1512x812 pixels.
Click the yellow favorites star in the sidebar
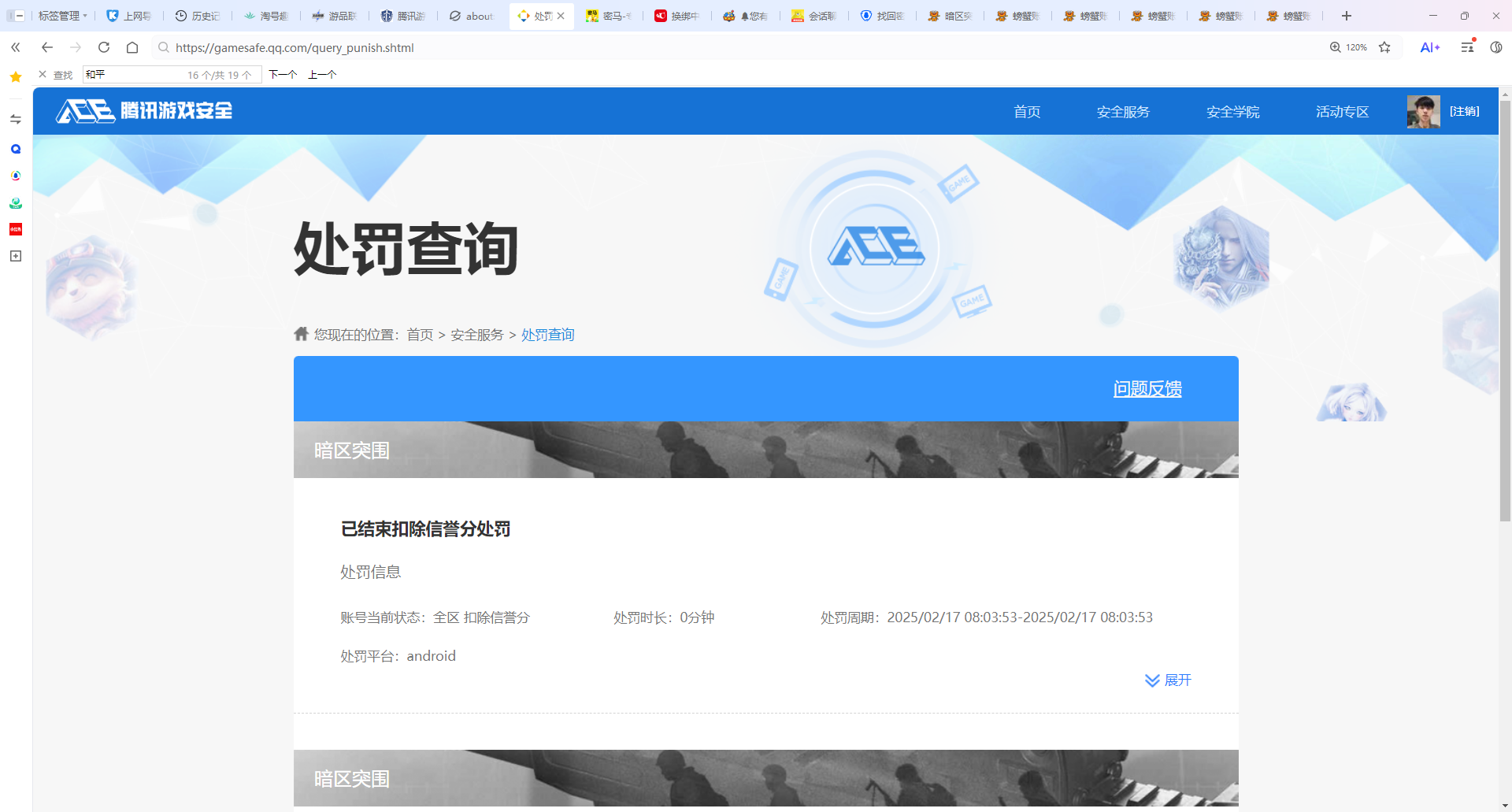[x=16, y=76]
